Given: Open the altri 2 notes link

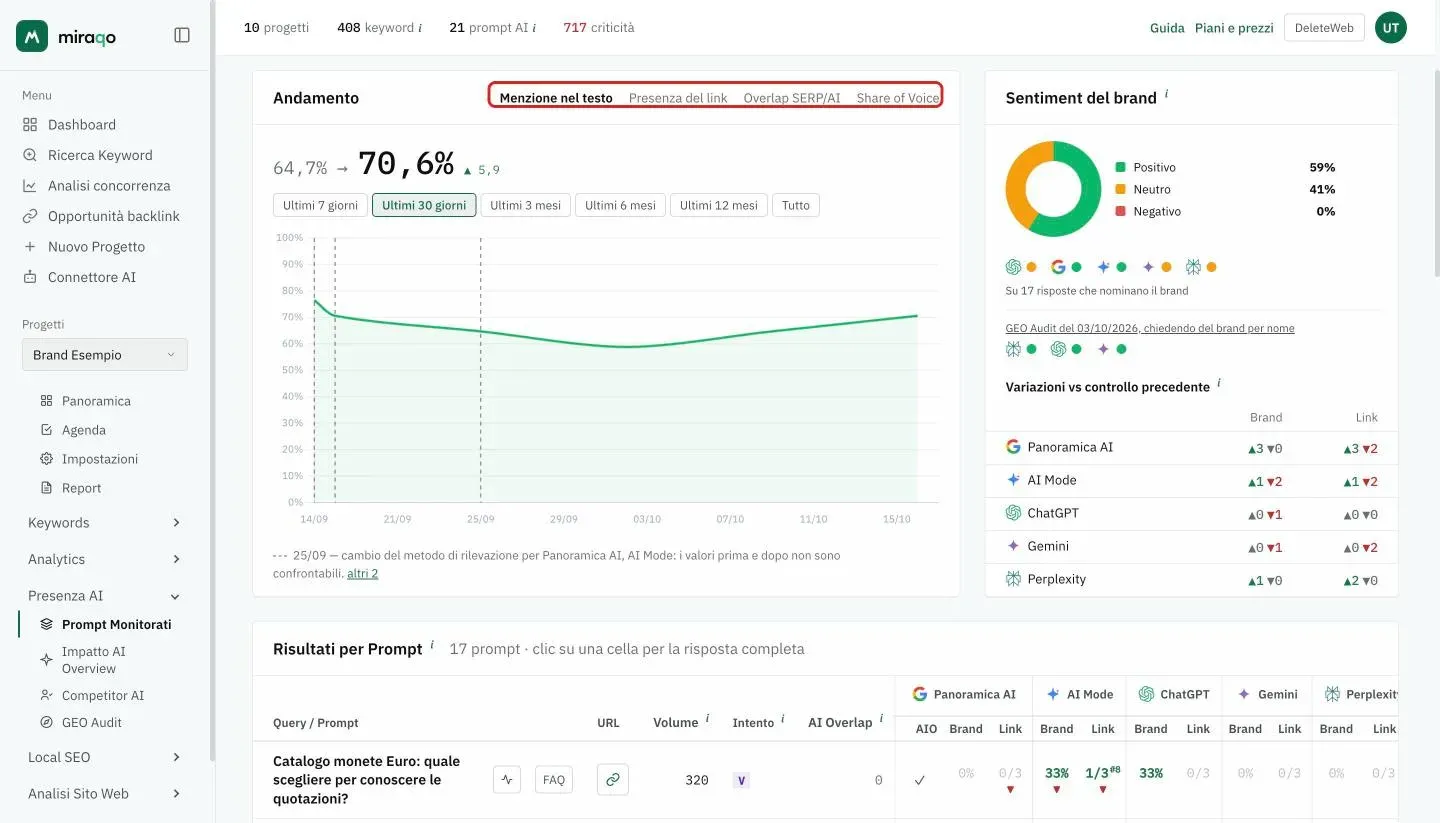Looking at the screenshot, I should 362,573.
